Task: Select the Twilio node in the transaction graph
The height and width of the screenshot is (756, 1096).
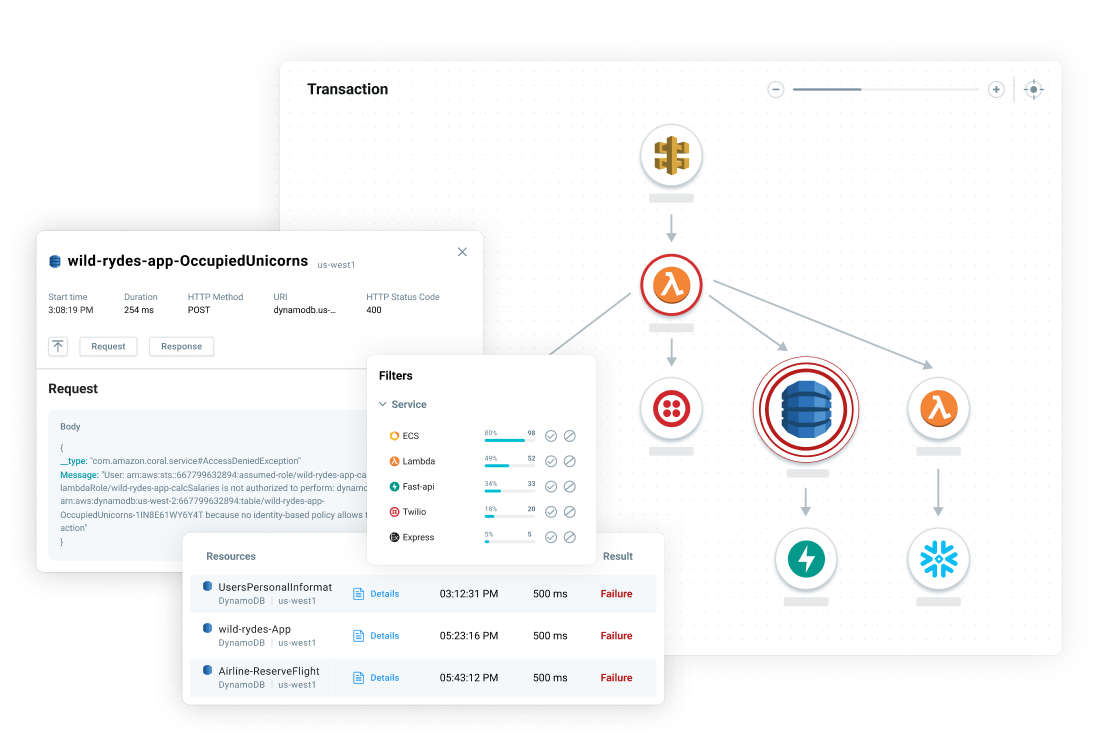Action: click(671, 409)
